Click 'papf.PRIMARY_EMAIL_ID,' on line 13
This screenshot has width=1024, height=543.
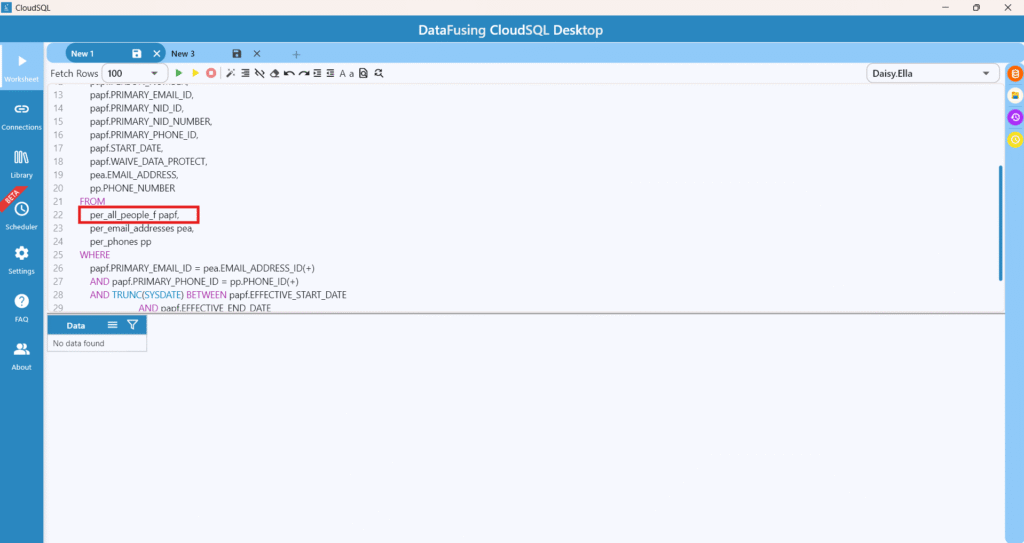point(142,95)
